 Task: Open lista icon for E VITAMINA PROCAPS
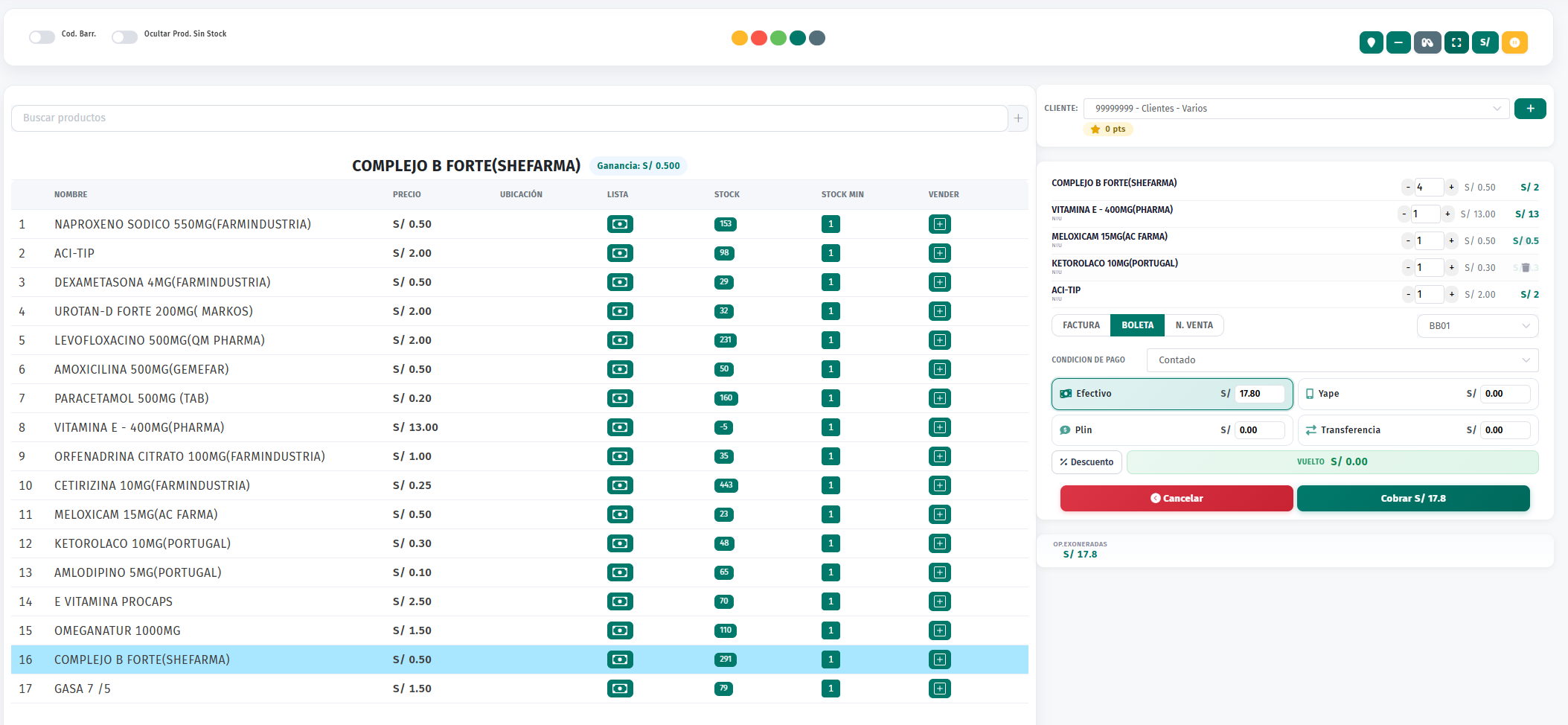click(620, 601)
